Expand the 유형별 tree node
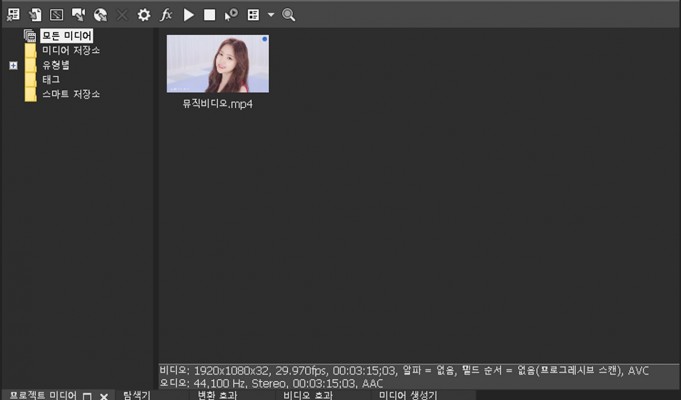 (13, 65)
